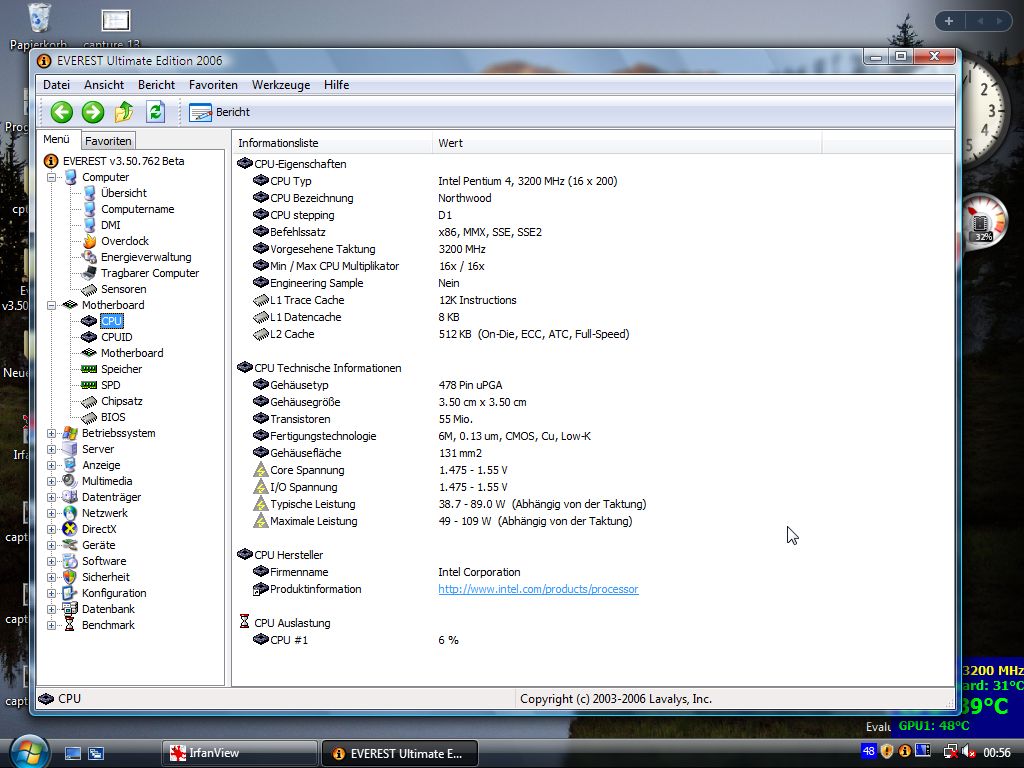
Task: Open the Datei menu
Action: pyautogui.click(x=56, y=85)
